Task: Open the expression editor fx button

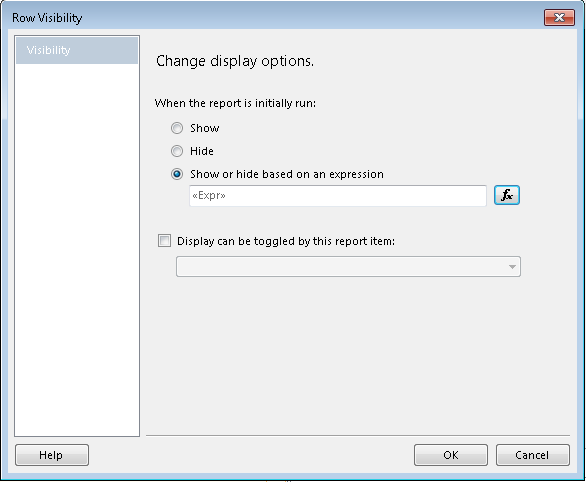Action: point(507,195)
